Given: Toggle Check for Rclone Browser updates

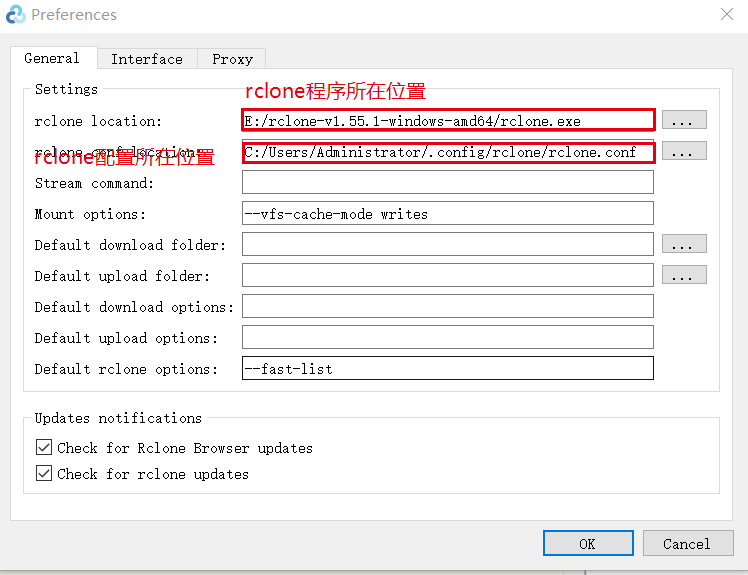Looking at the screenshot, I should (x=44, y=447).
